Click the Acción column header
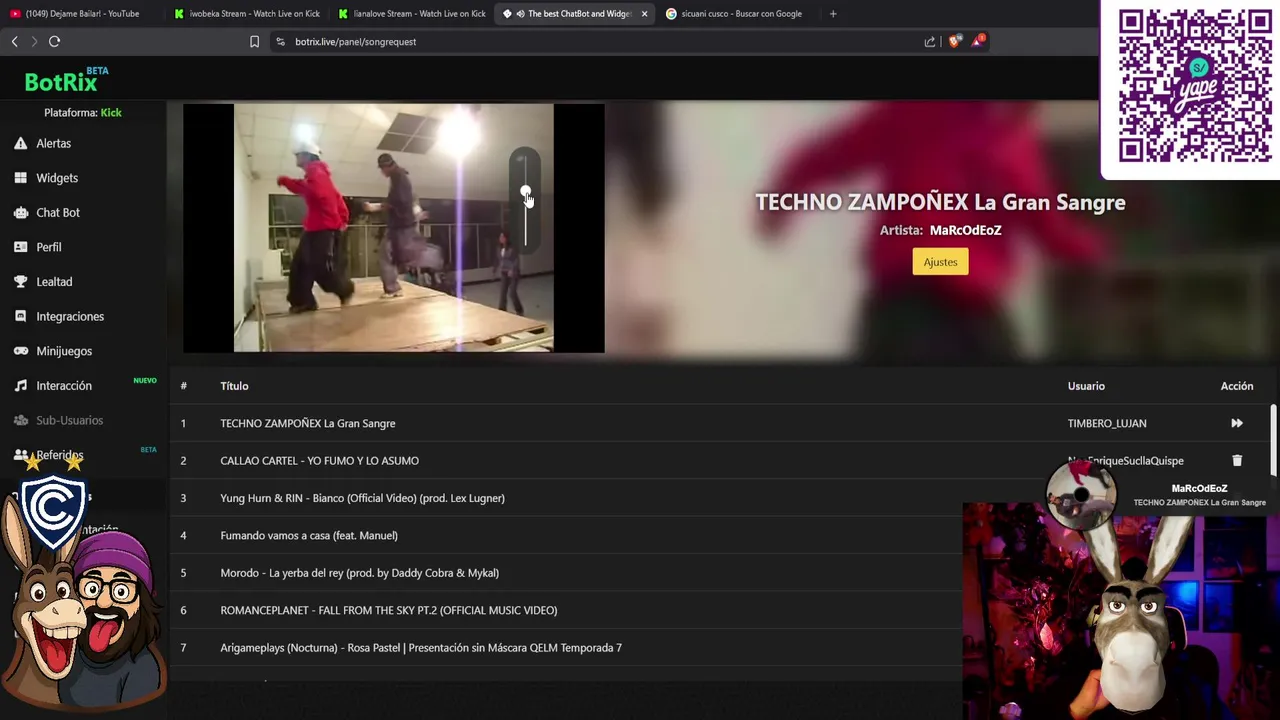Screen dimensions: 1280x720 click(1237, 386)
